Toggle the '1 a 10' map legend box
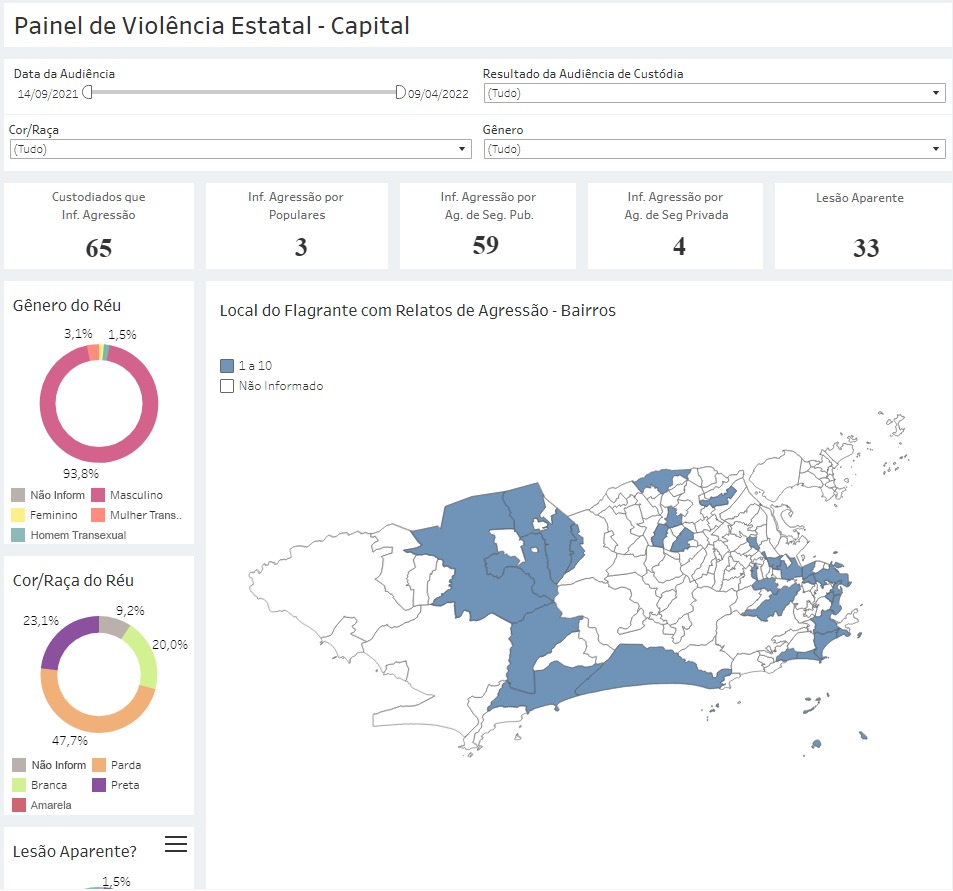The image size is (953, 891). (227, 366)
